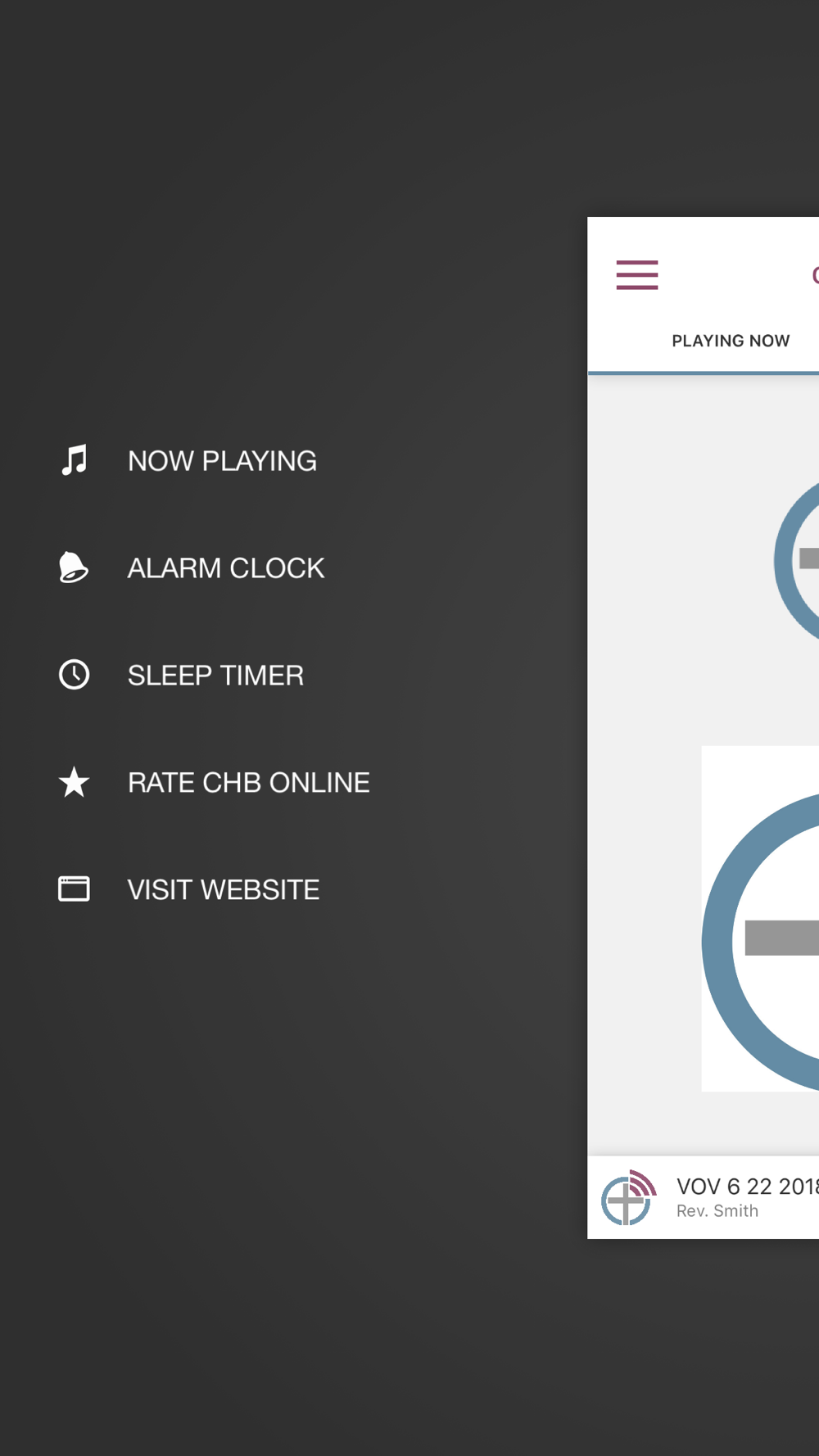Tap the Rev. Smith artist label
This screenshot has height=1456, width=819.
coord(717,1211)
